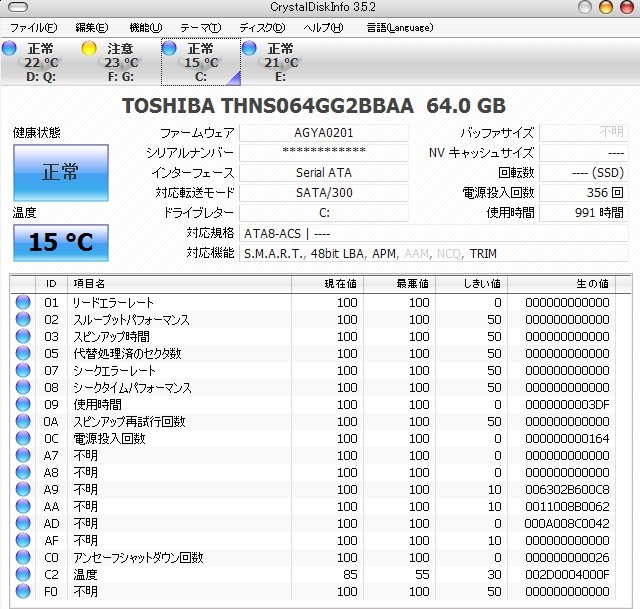Open the ファイル(F) menu
Image resolution: width=640 pixels, height=609 pixels.
point(33,27)
